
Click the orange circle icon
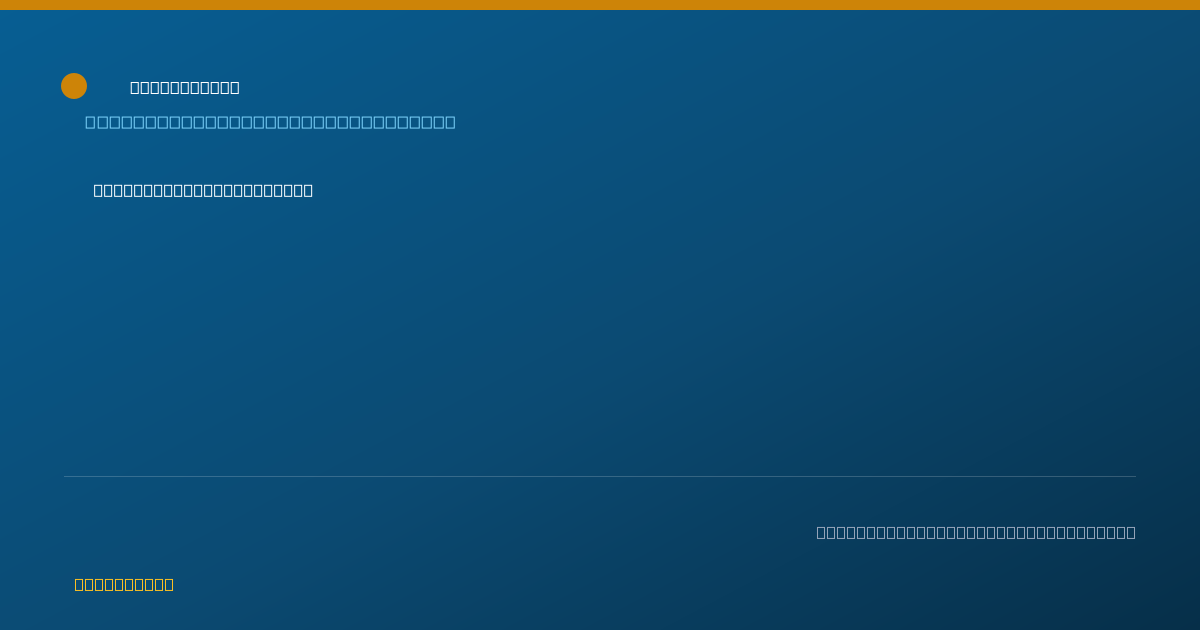pyautogui.click(x=74, y=86)
